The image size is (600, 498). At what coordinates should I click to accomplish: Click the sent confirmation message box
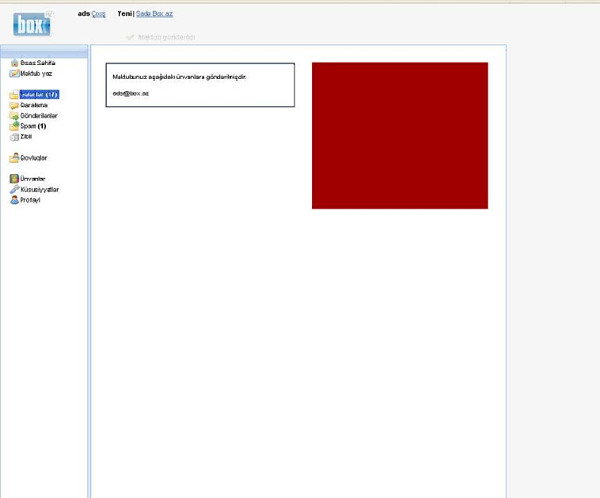click(x=200, y=84)
